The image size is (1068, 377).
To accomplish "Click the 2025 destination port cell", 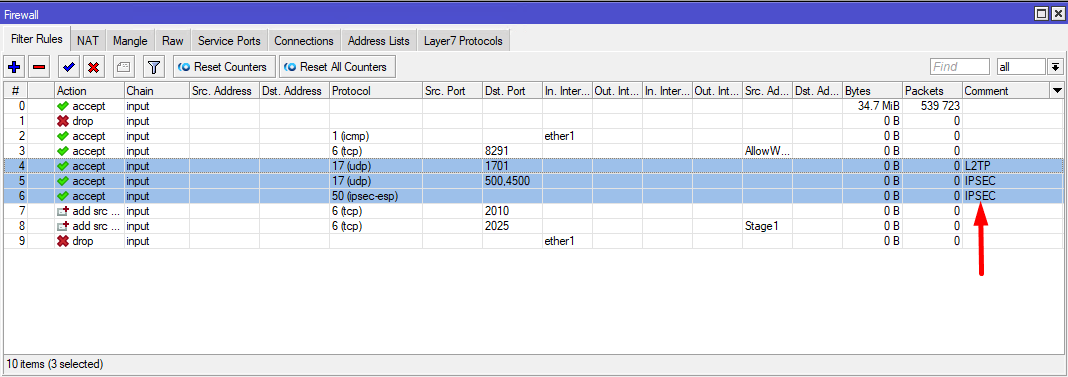I will point(512,226).
